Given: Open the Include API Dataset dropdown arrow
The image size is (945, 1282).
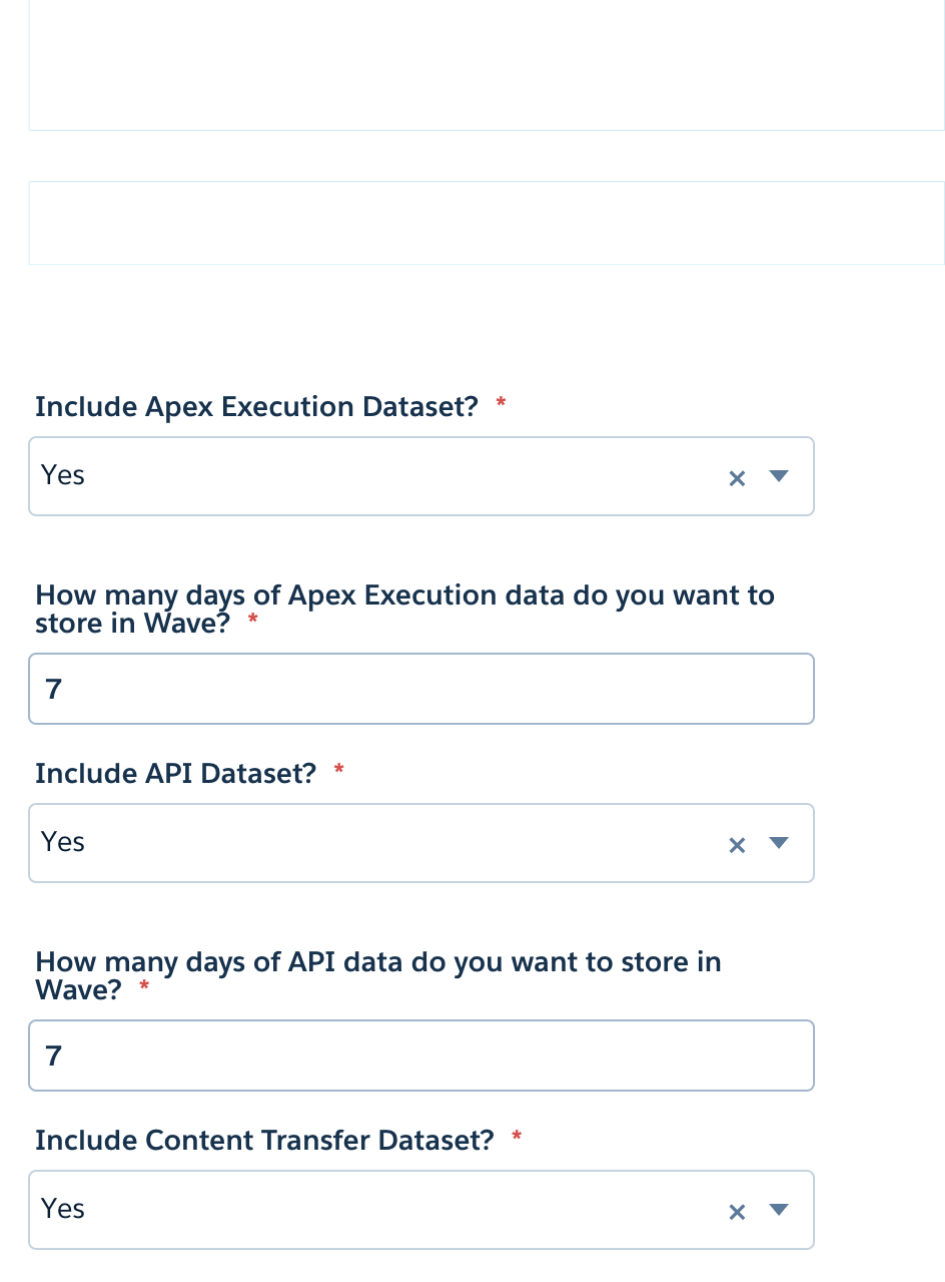Looking at the screenshot, I should click(x=780, y=844).
